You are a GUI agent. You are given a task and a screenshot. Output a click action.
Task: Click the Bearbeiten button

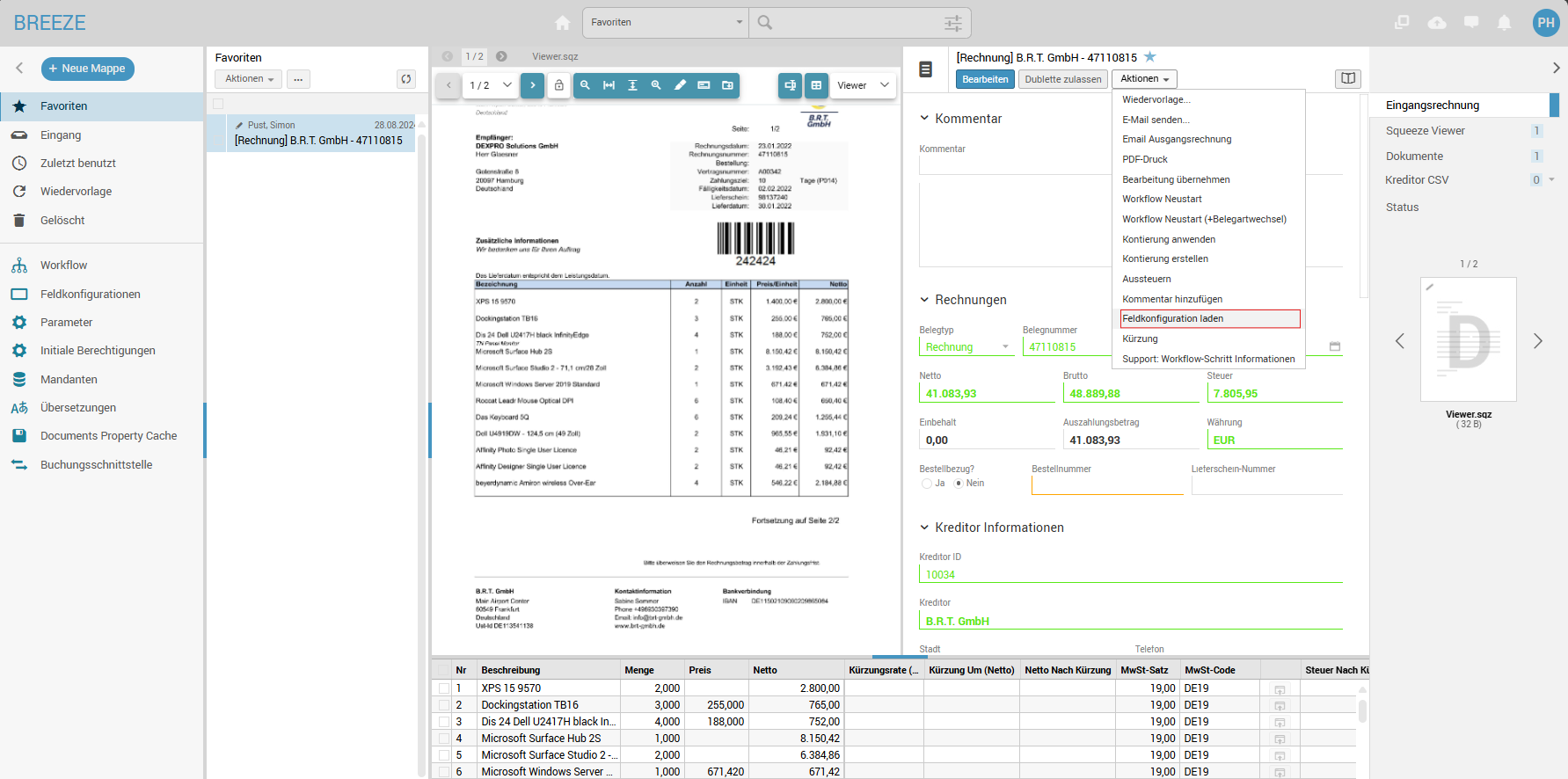click(x=985, y=79)
